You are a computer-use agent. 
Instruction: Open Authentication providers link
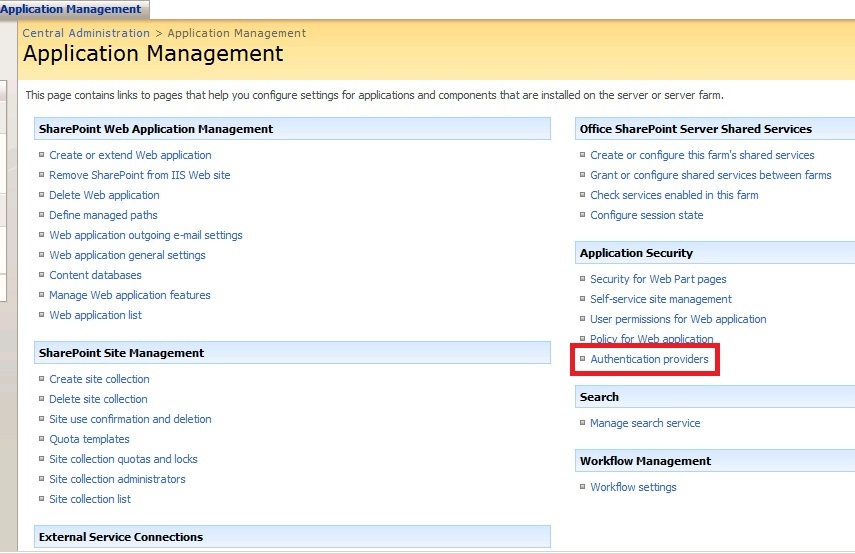click(649, 359)
